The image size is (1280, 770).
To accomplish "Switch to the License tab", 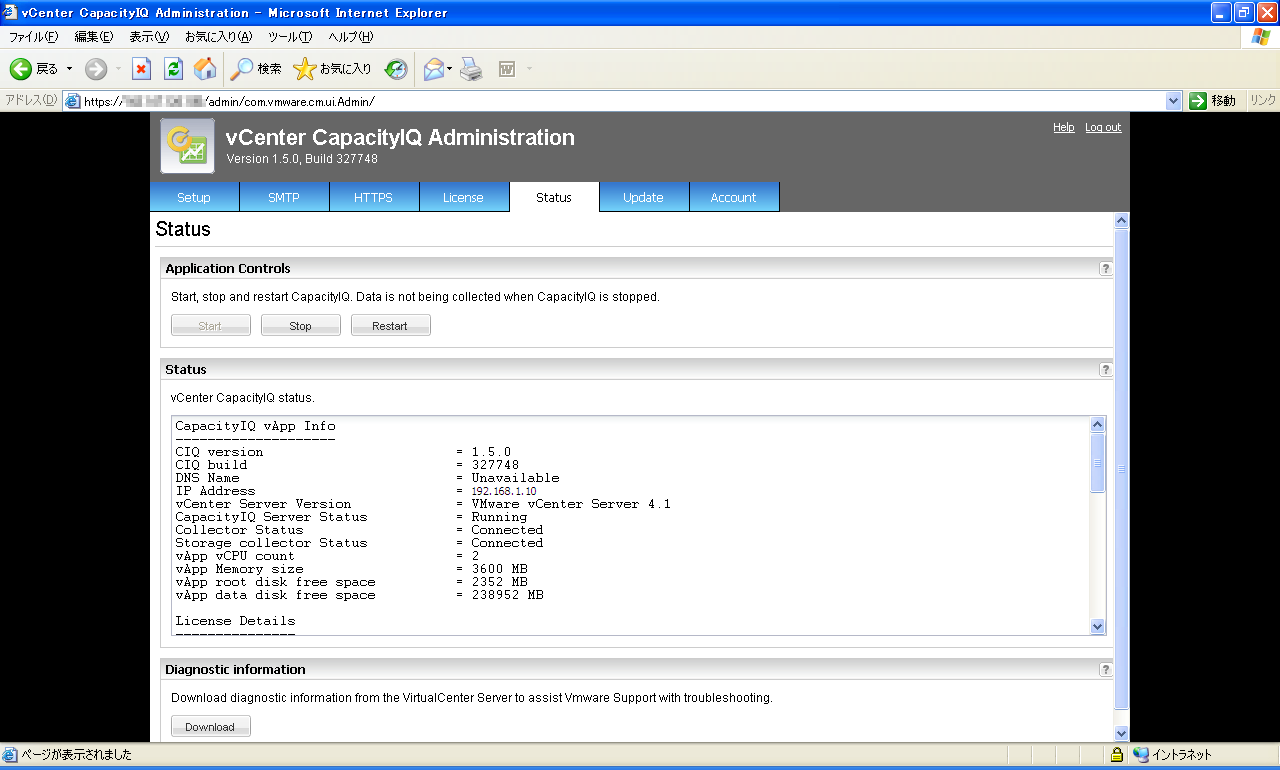I will (x=464, y=197).
